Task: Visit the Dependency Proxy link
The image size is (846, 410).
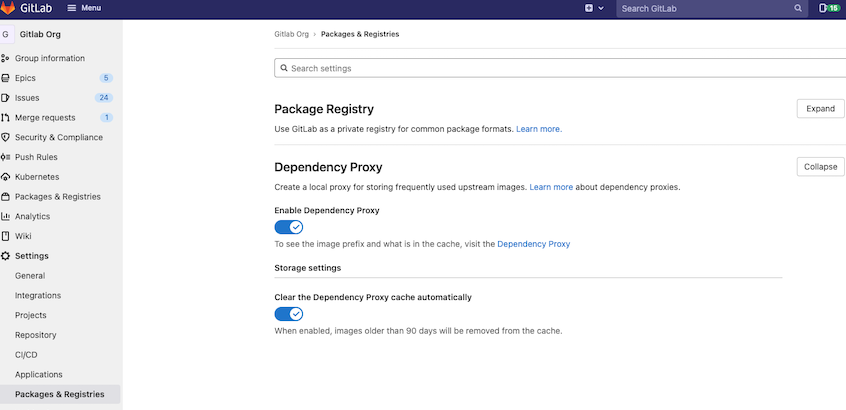Action: (534, 244)
